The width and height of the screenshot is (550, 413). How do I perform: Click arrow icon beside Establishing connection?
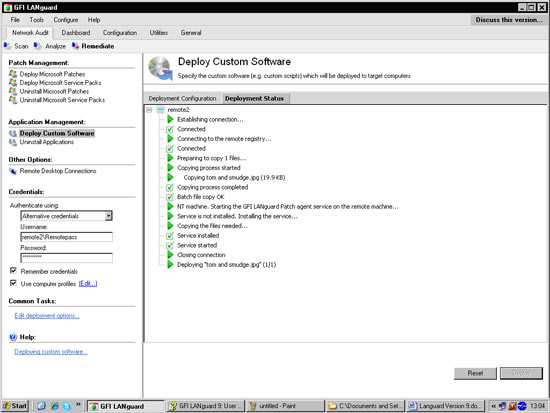(170, 119)
